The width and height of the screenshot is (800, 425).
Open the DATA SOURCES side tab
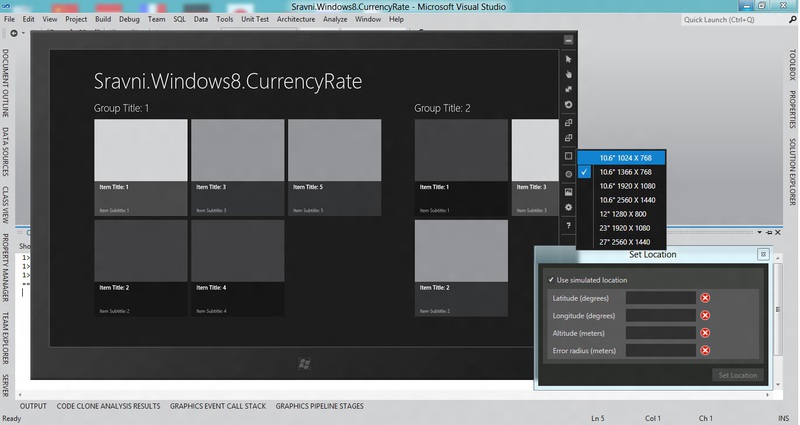(x=6, y=152)
